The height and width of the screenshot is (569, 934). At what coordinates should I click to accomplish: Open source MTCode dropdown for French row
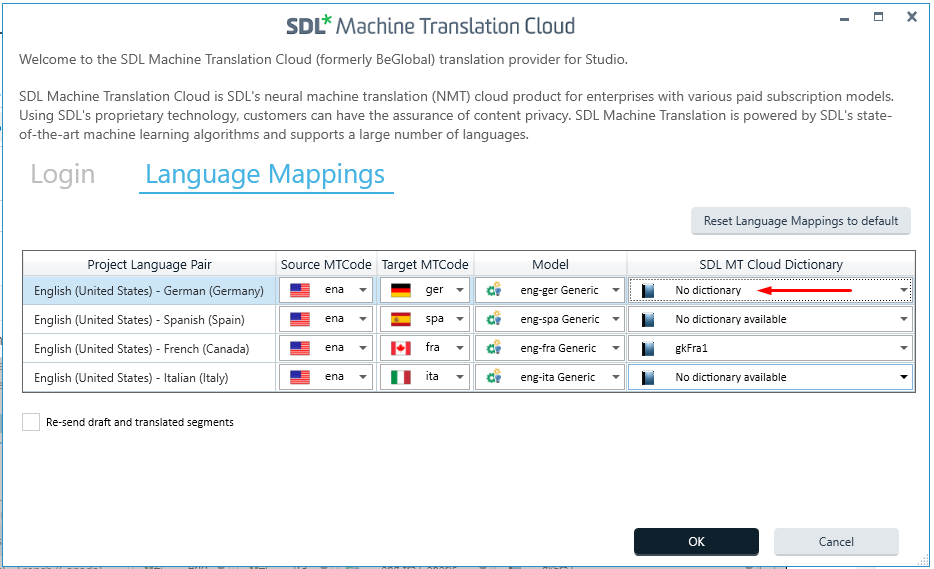[x=363, y=348]
